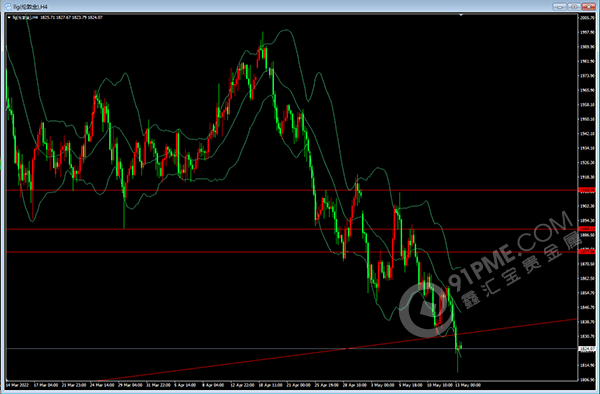Viewport: 600px width, 394px height.
Task: Click middle red price tag on price scale
Action: (587, 229)
